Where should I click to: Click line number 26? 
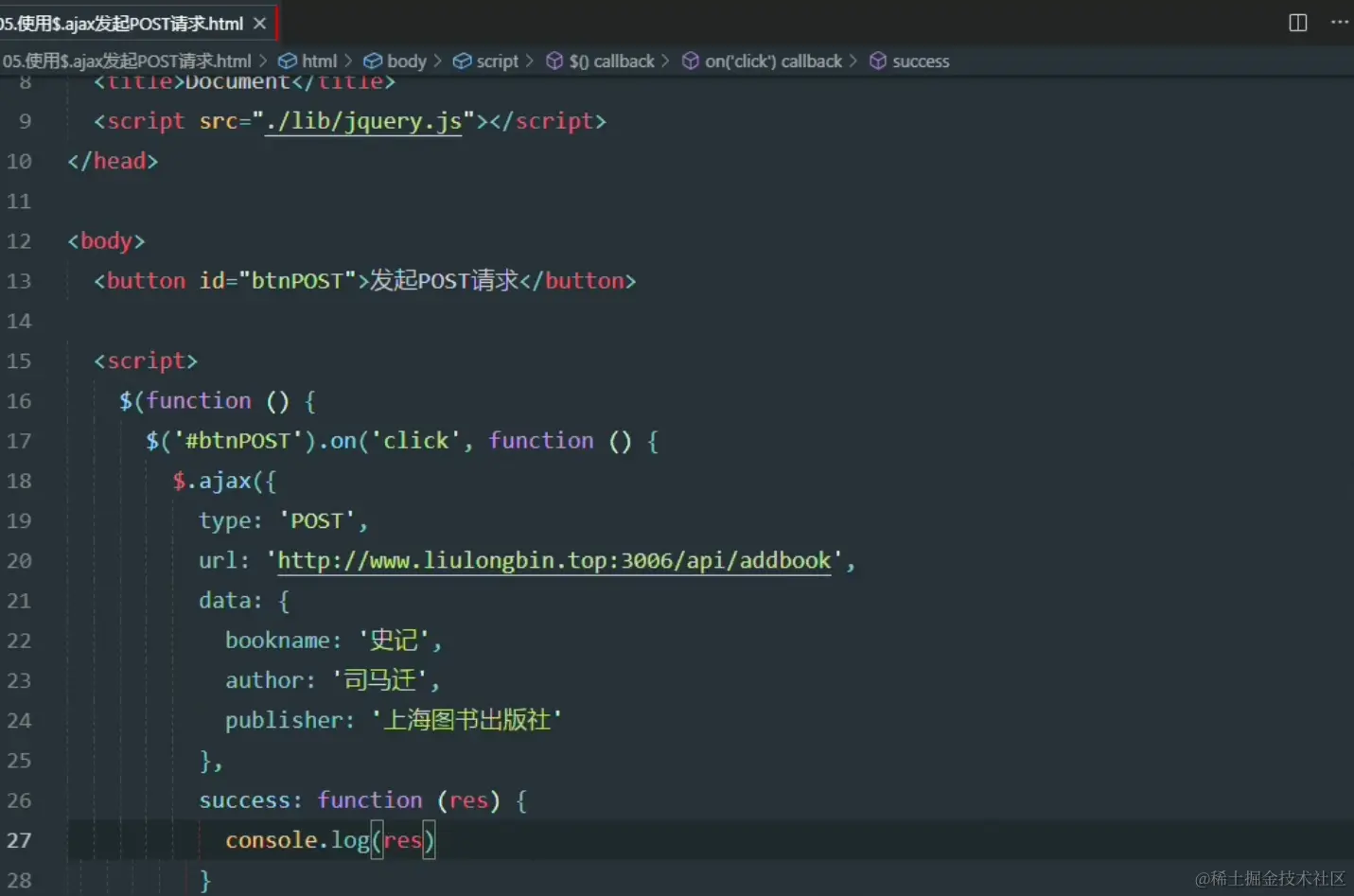click(x=19, y=800)
